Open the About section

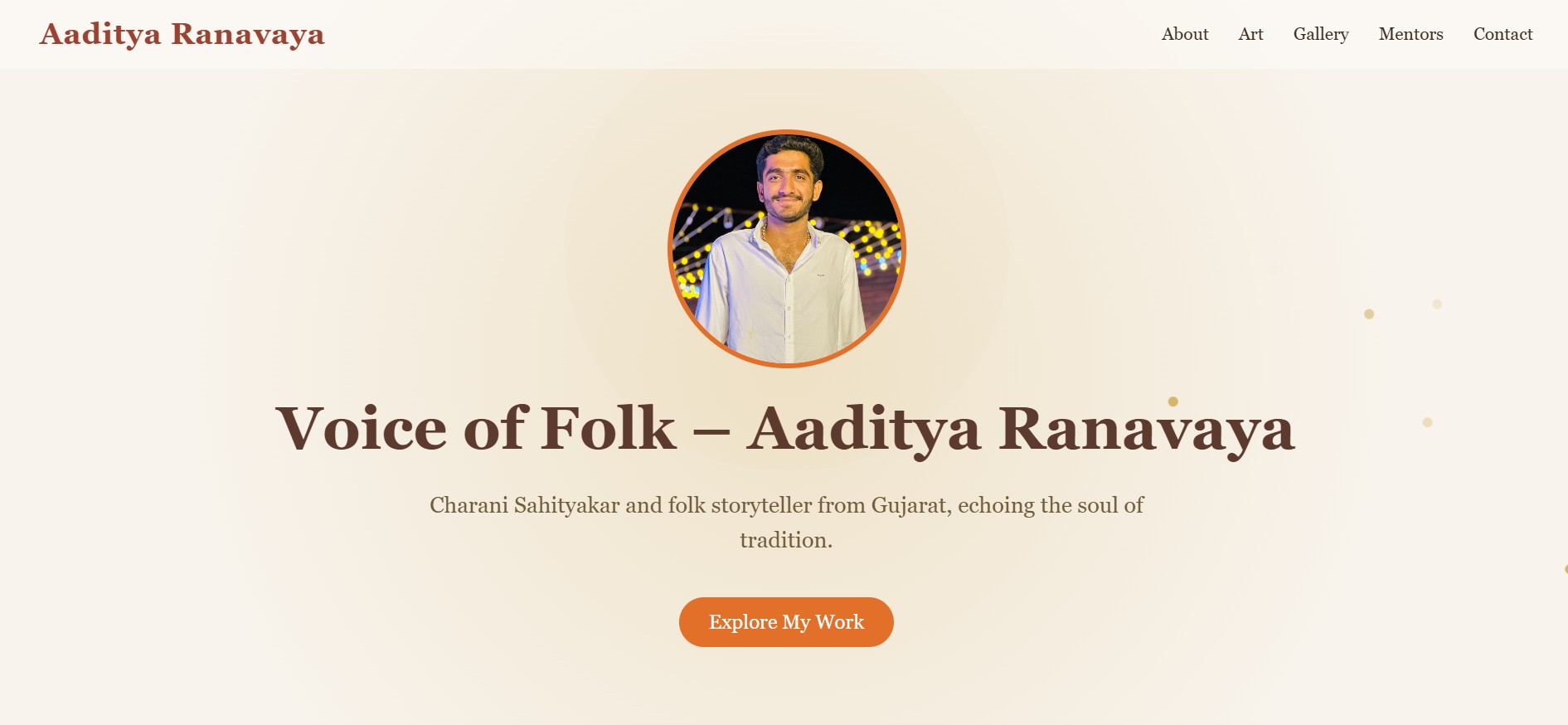tap(1185, 34)
